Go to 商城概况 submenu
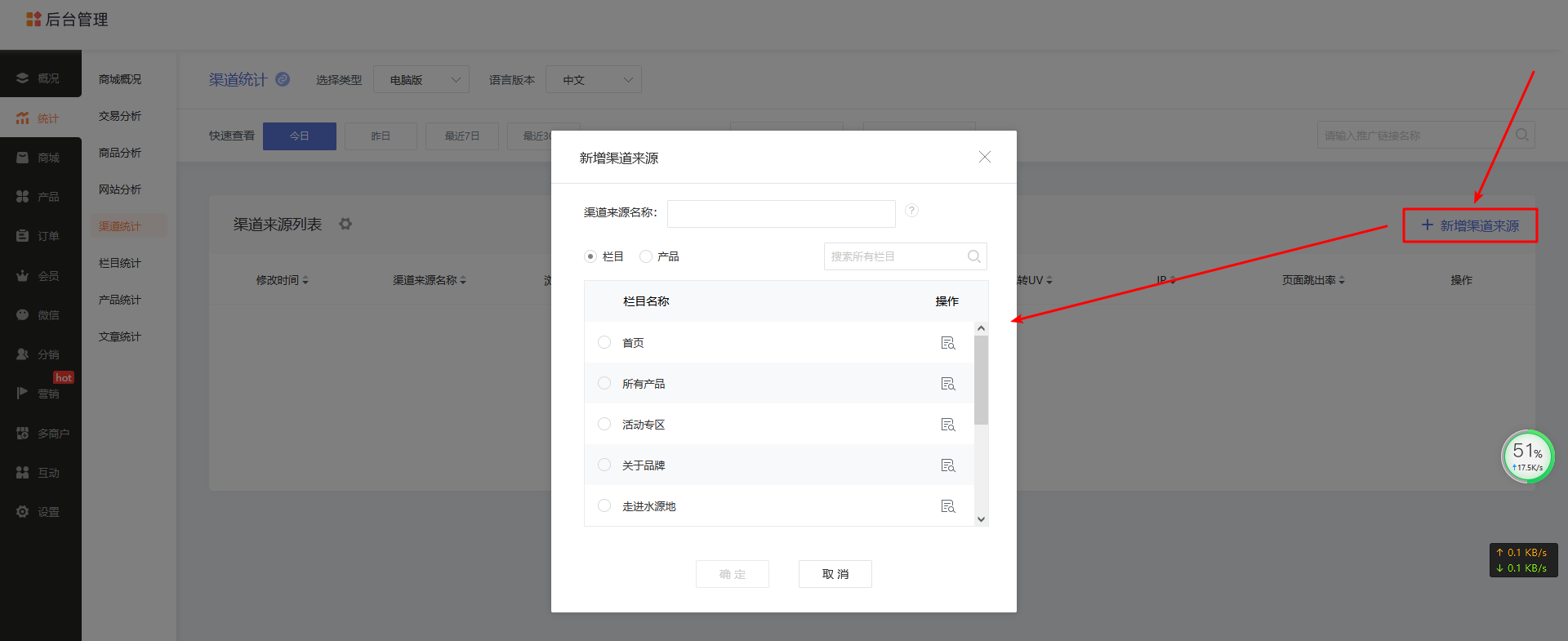 point(120,79)
